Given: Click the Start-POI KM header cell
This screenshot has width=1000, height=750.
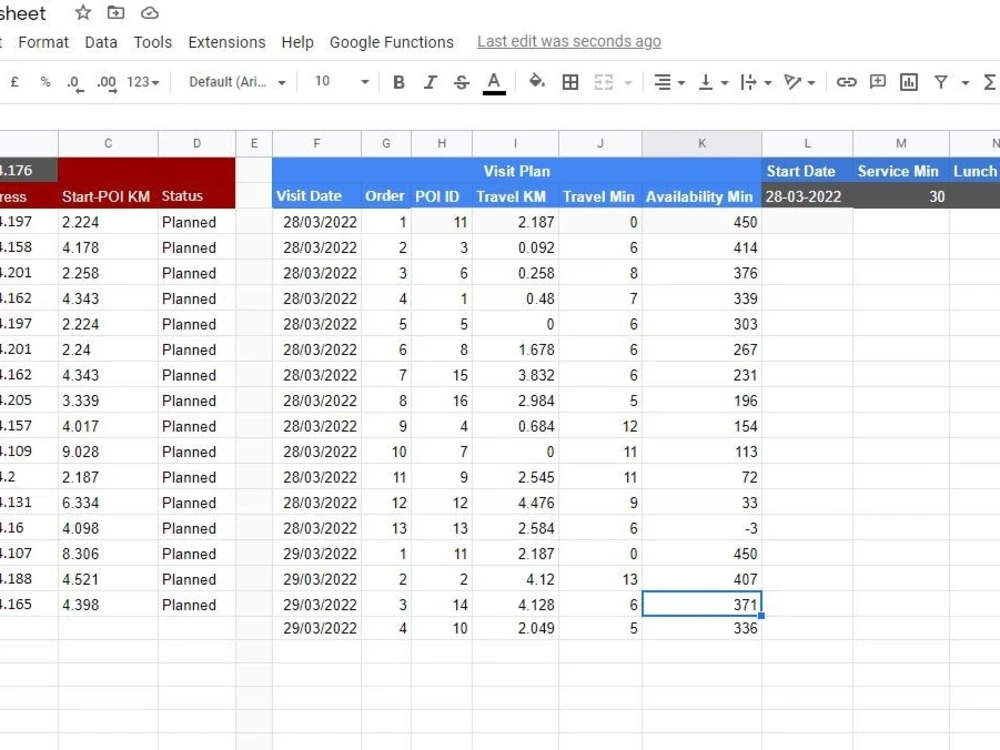Looking at the screenshot, I should [108, 196].
